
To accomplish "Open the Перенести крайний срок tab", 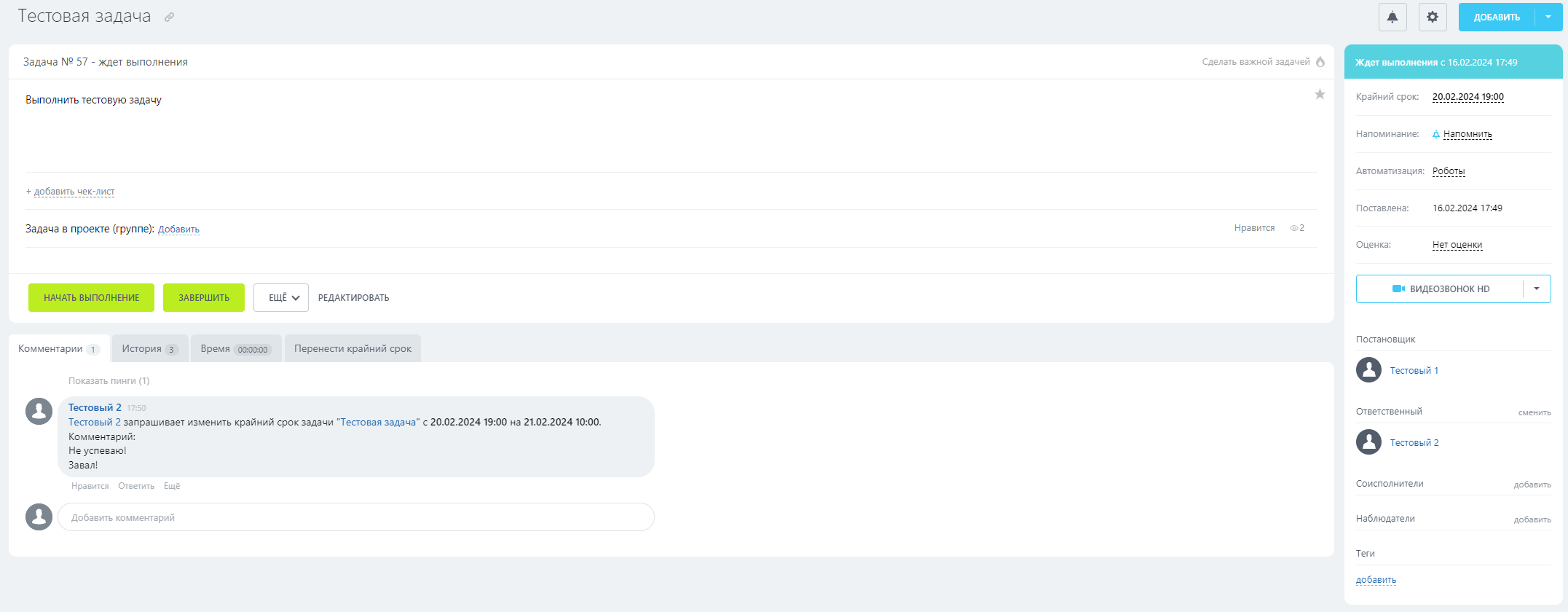I will click(352, 349).
